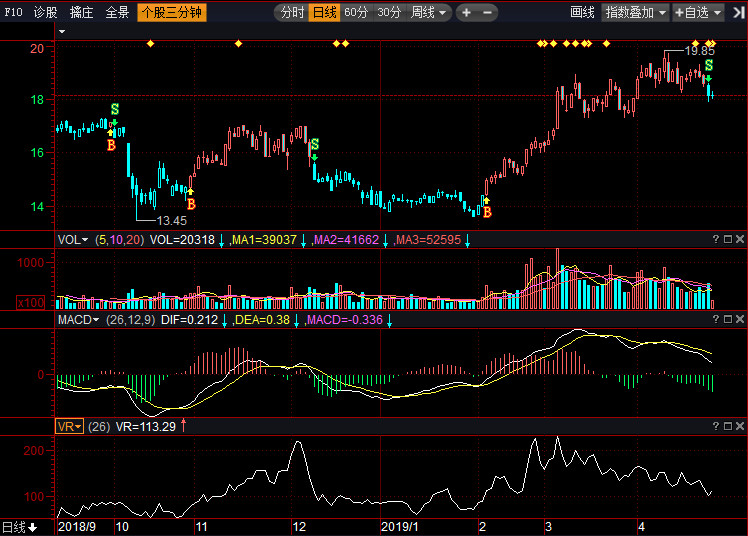The width and height of the screenshot is (748, 536).
Task: Open the VOL indicator selector dropdown
Action: 72,240
